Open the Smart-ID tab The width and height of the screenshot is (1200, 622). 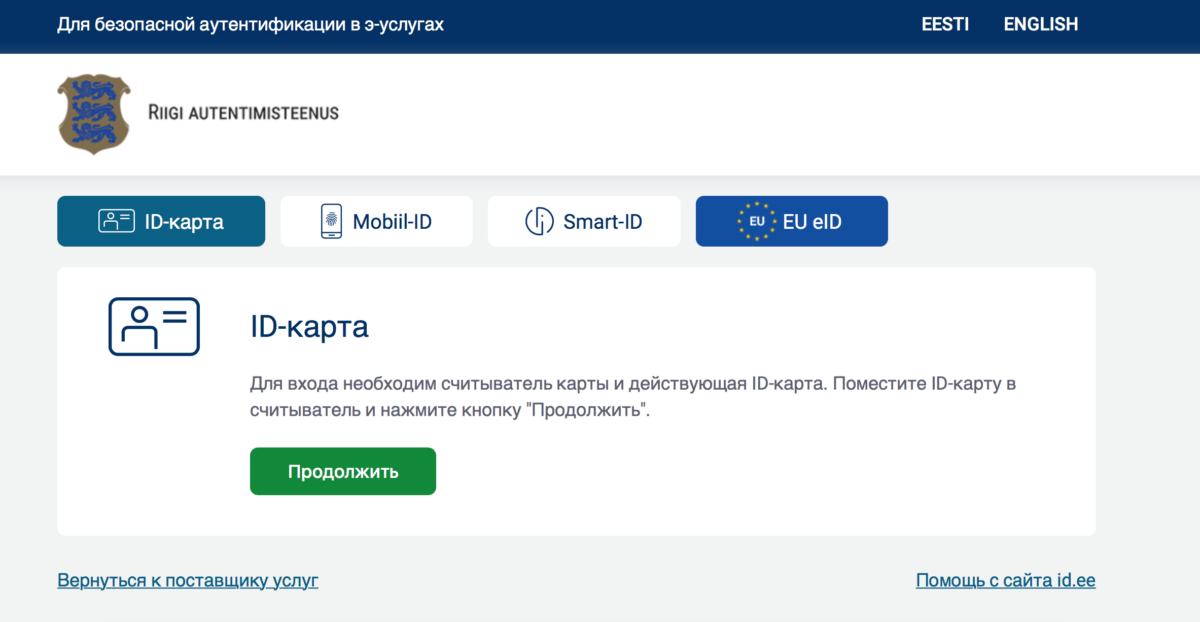[x=584, y=221]
